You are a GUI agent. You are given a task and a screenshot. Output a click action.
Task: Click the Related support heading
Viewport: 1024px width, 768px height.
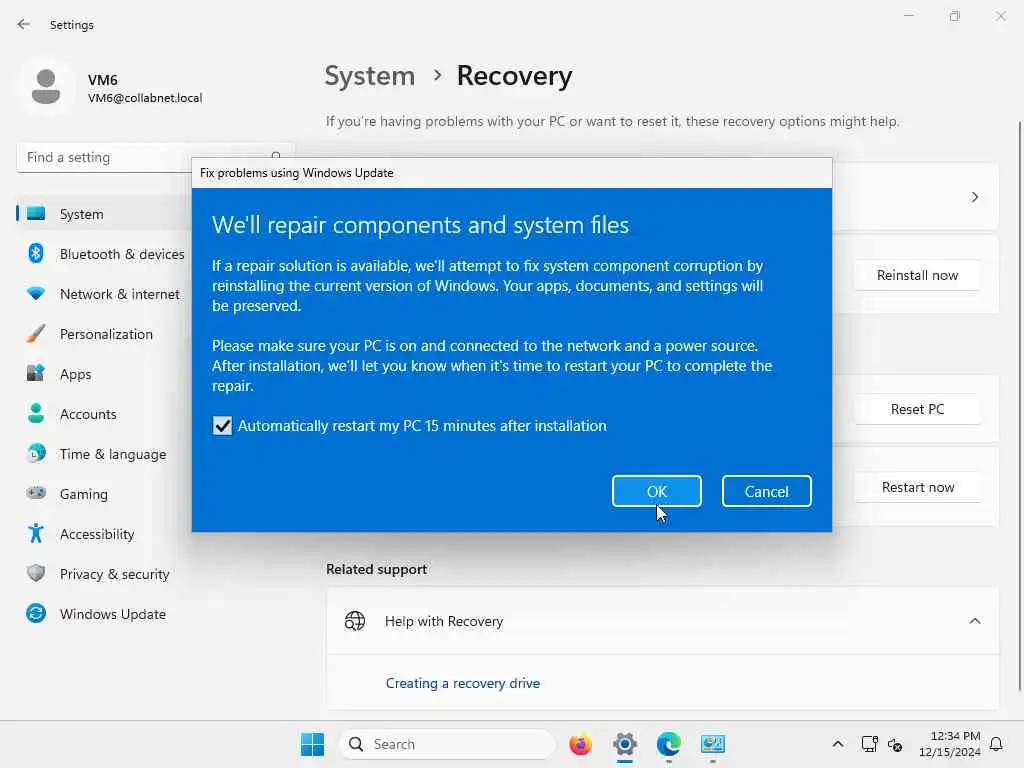click(x=376, y=569)
